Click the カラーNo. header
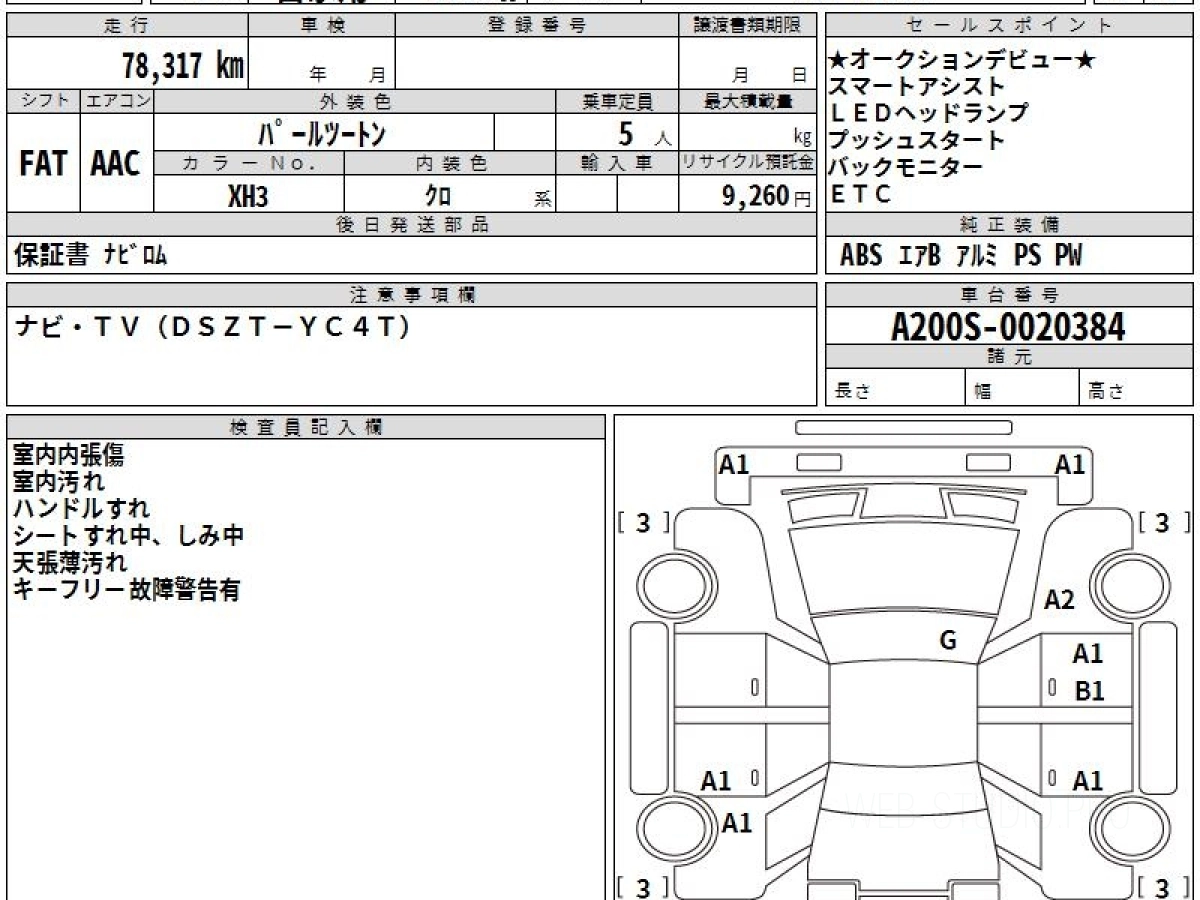 point(249,162)
